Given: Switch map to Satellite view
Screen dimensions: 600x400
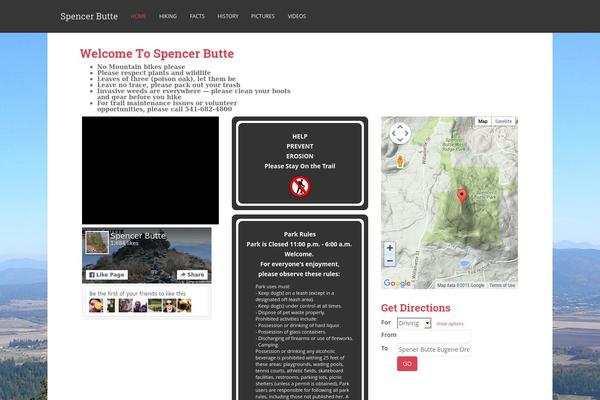Looking at the screenshot, I should coord(503,121).
